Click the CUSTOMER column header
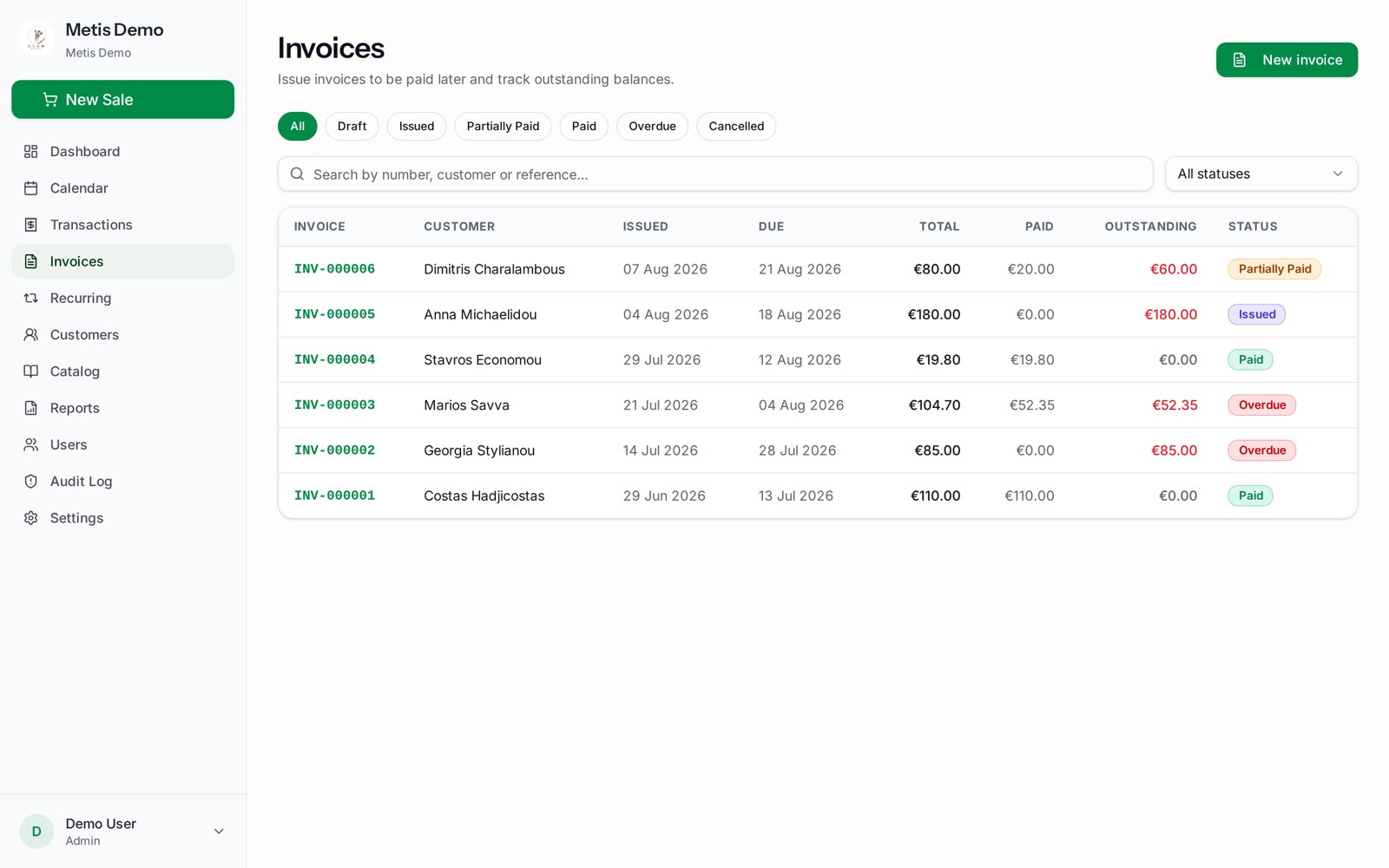 459,227
